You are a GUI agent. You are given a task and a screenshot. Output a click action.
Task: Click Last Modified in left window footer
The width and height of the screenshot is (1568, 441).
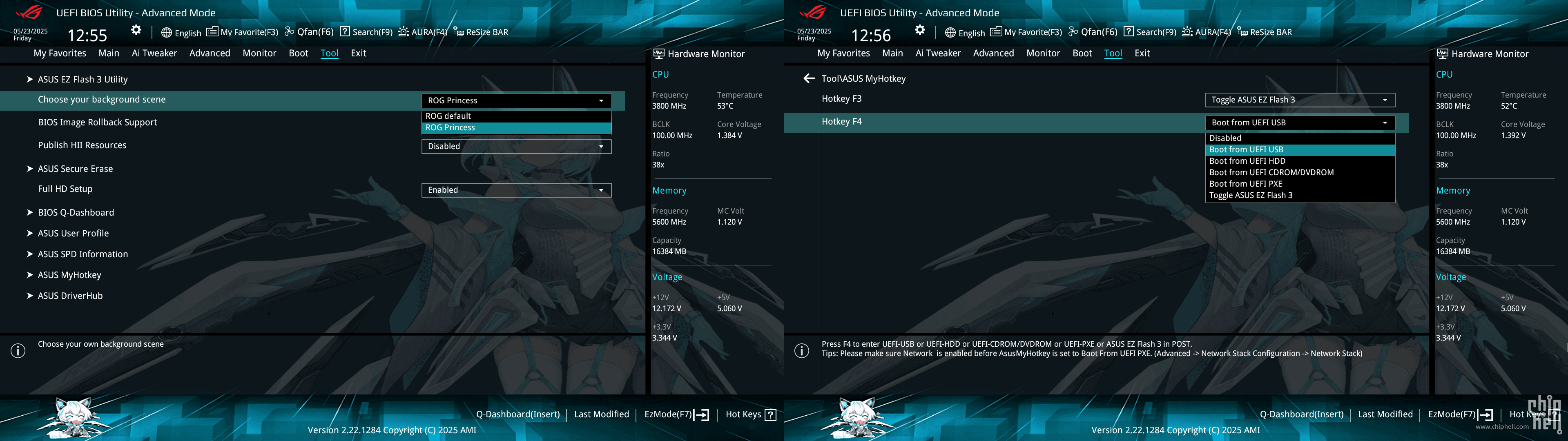point(601,414)
